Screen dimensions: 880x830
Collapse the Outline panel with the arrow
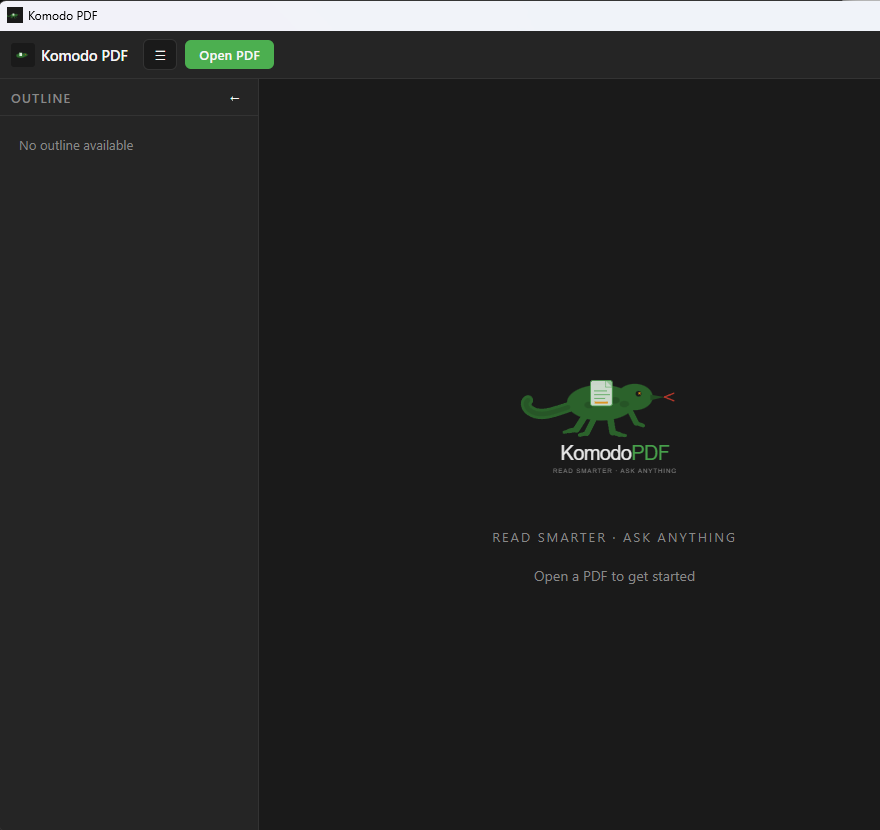(x=235, y=99)
